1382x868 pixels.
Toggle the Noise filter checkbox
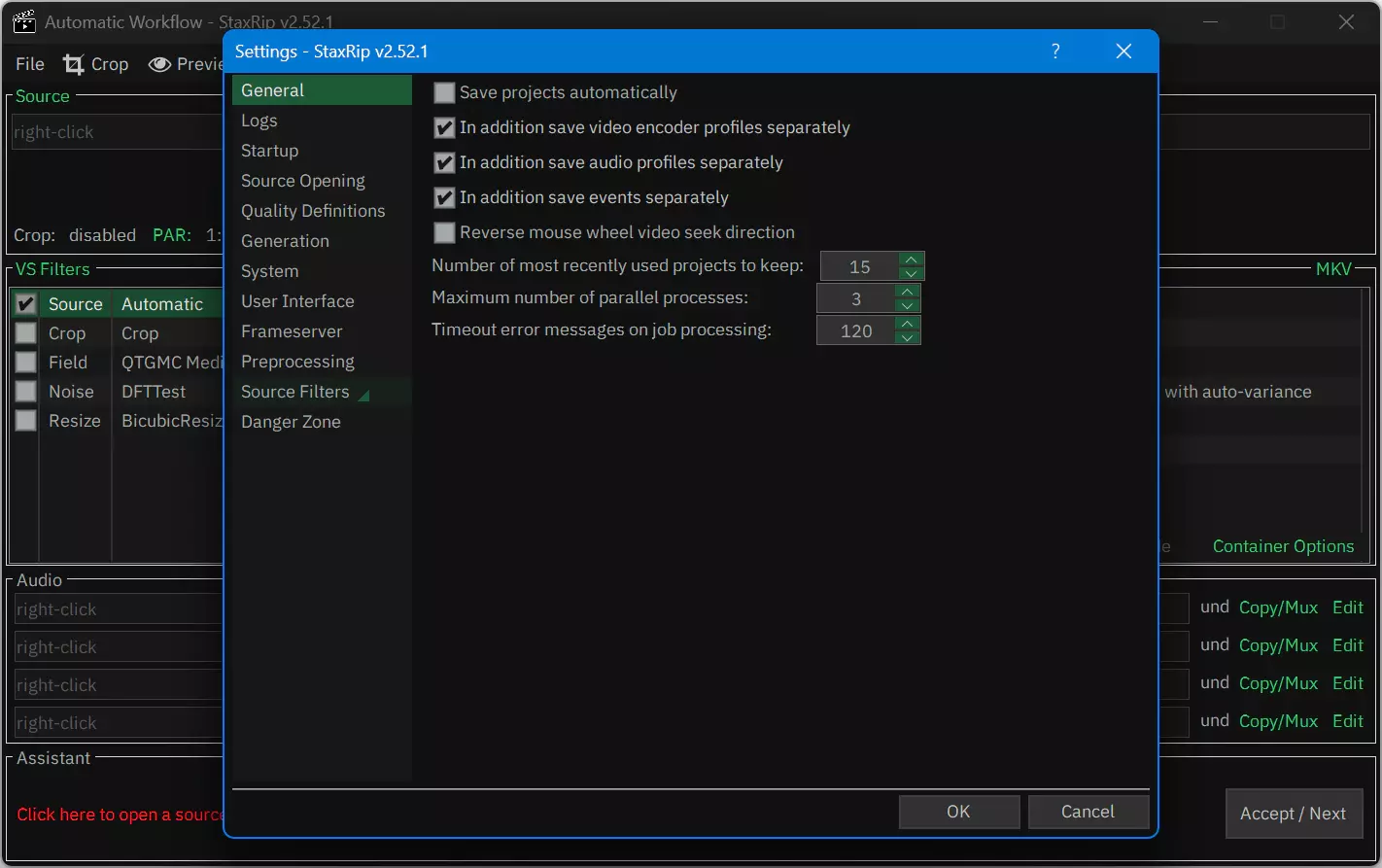point(26,392)
